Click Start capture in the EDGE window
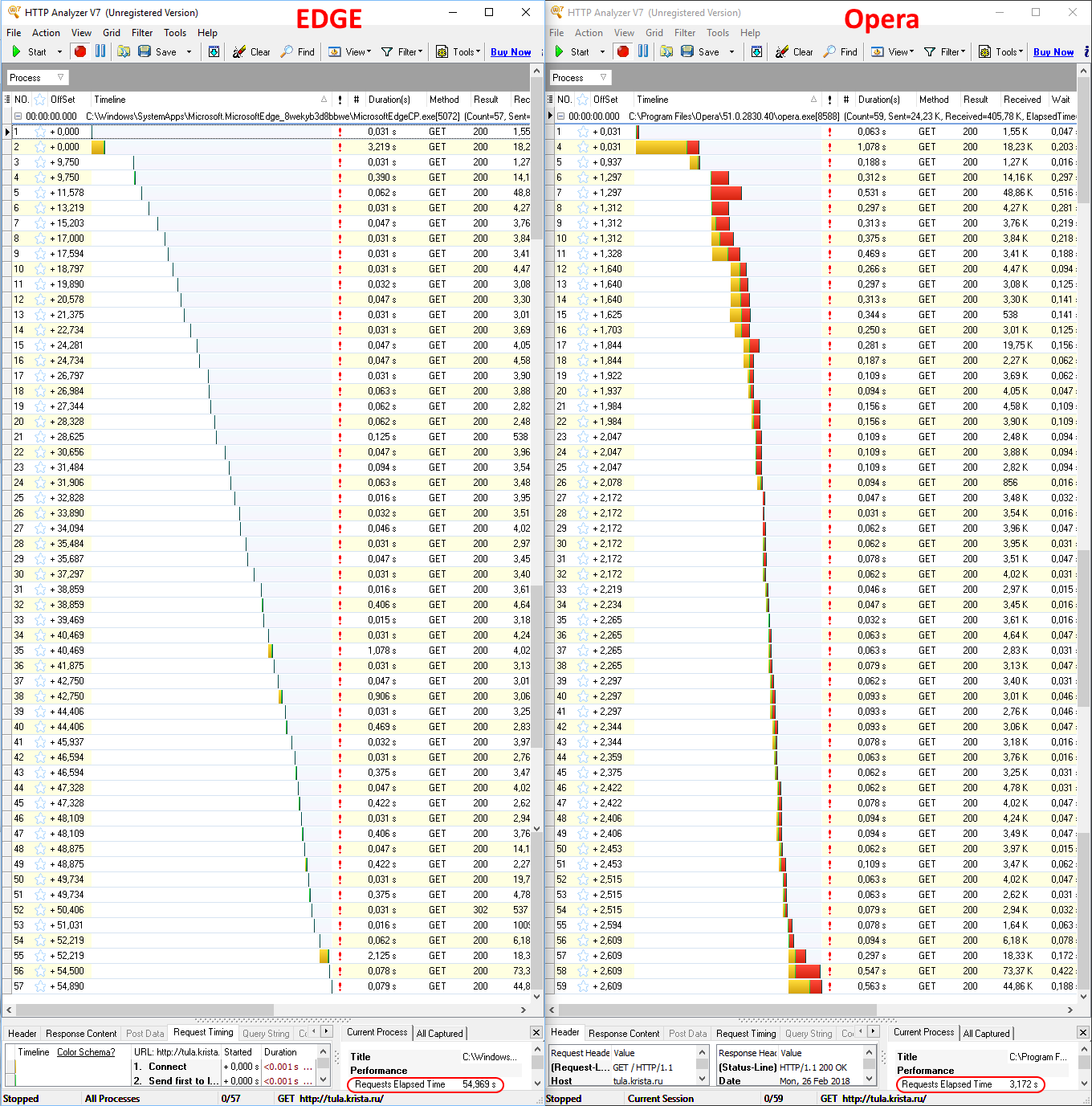 (29, 51)
